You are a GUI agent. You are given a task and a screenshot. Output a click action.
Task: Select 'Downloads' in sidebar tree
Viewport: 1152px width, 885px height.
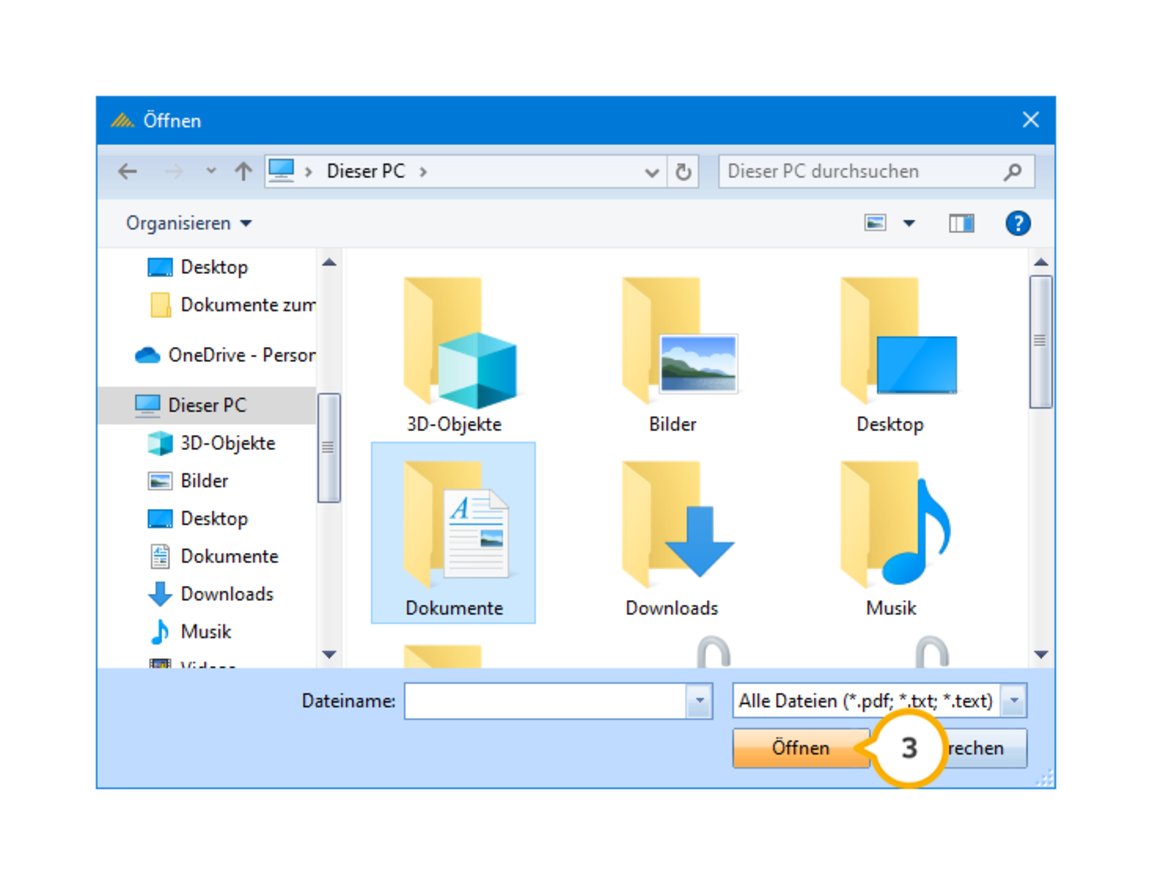pos(211,593)
